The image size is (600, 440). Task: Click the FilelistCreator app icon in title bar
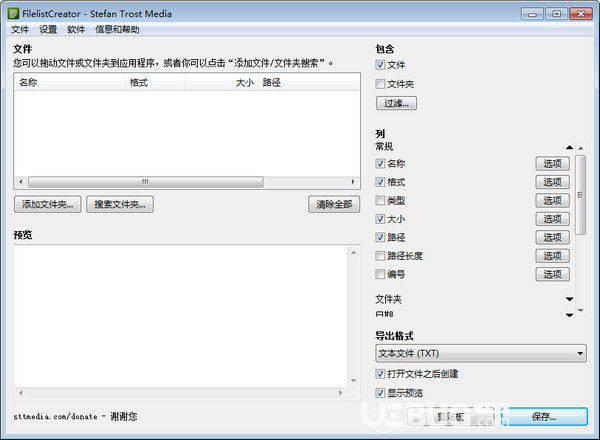pyautogui.click(x=13, y=14)
